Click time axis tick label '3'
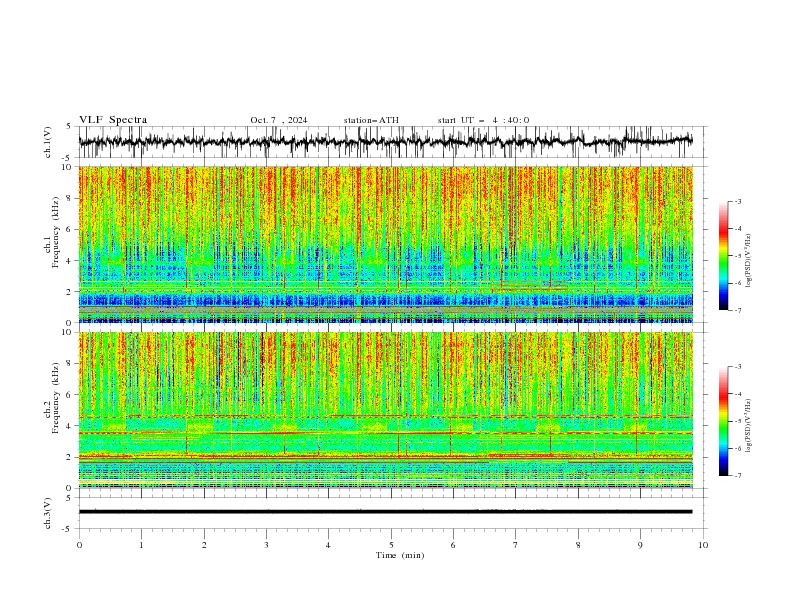792x612 pixels. [266, 545]
